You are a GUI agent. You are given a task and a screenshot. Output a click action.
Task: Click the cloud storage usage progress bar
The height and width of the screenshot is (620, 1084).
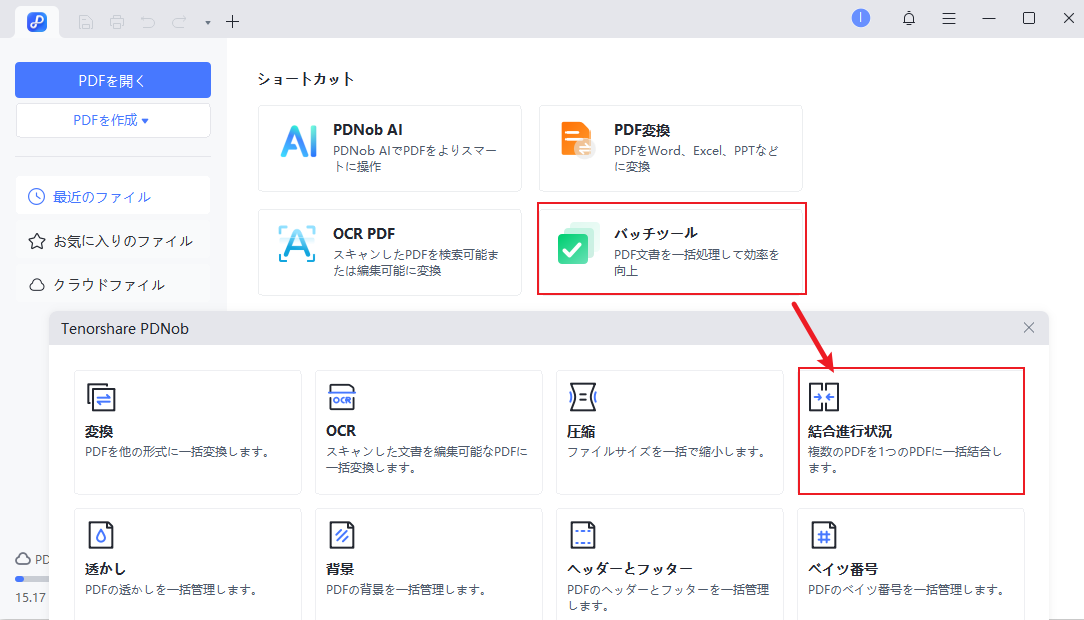tap(32, 579)
